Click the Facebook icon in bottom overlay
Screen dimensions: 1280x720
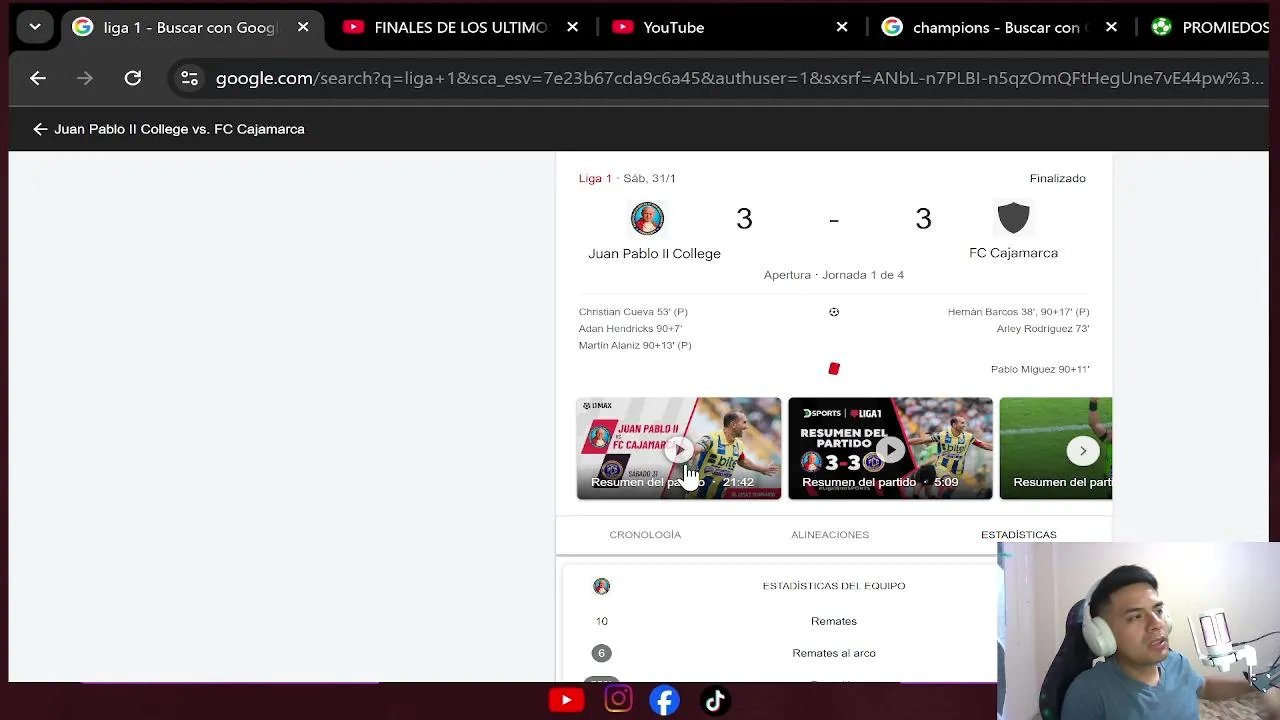tap(665, 701)
